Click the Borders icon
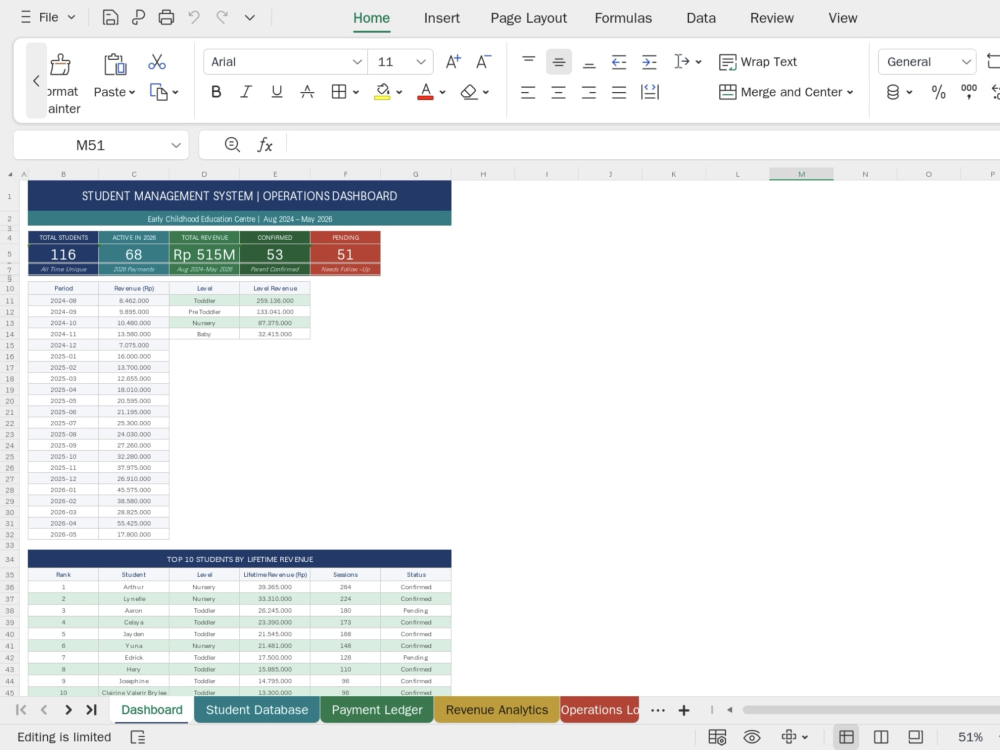The height and width of the screenshot is (750, 1000). point(339,92)
